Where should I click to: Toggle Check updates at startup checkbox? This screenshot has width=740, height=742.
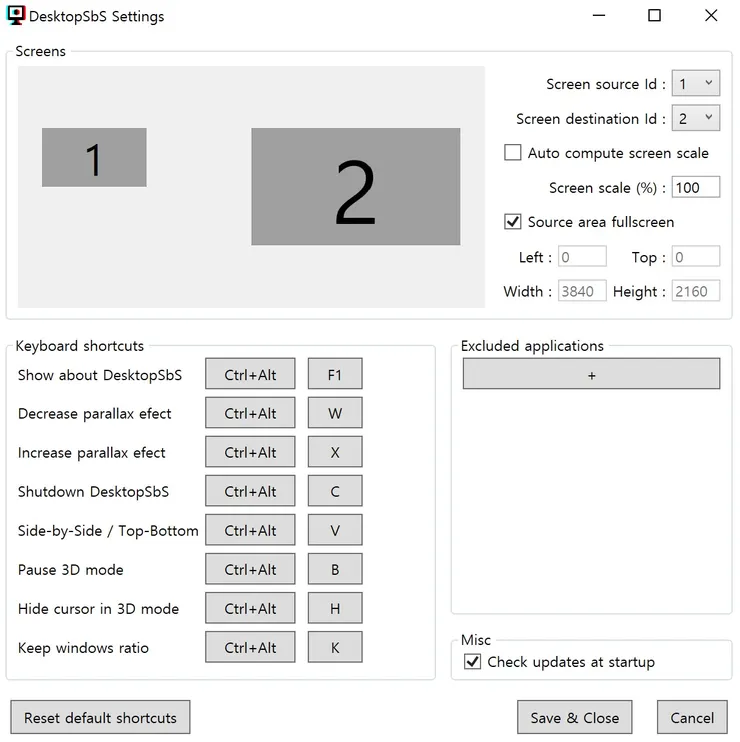pyautogui.click(x=472, y=661)
